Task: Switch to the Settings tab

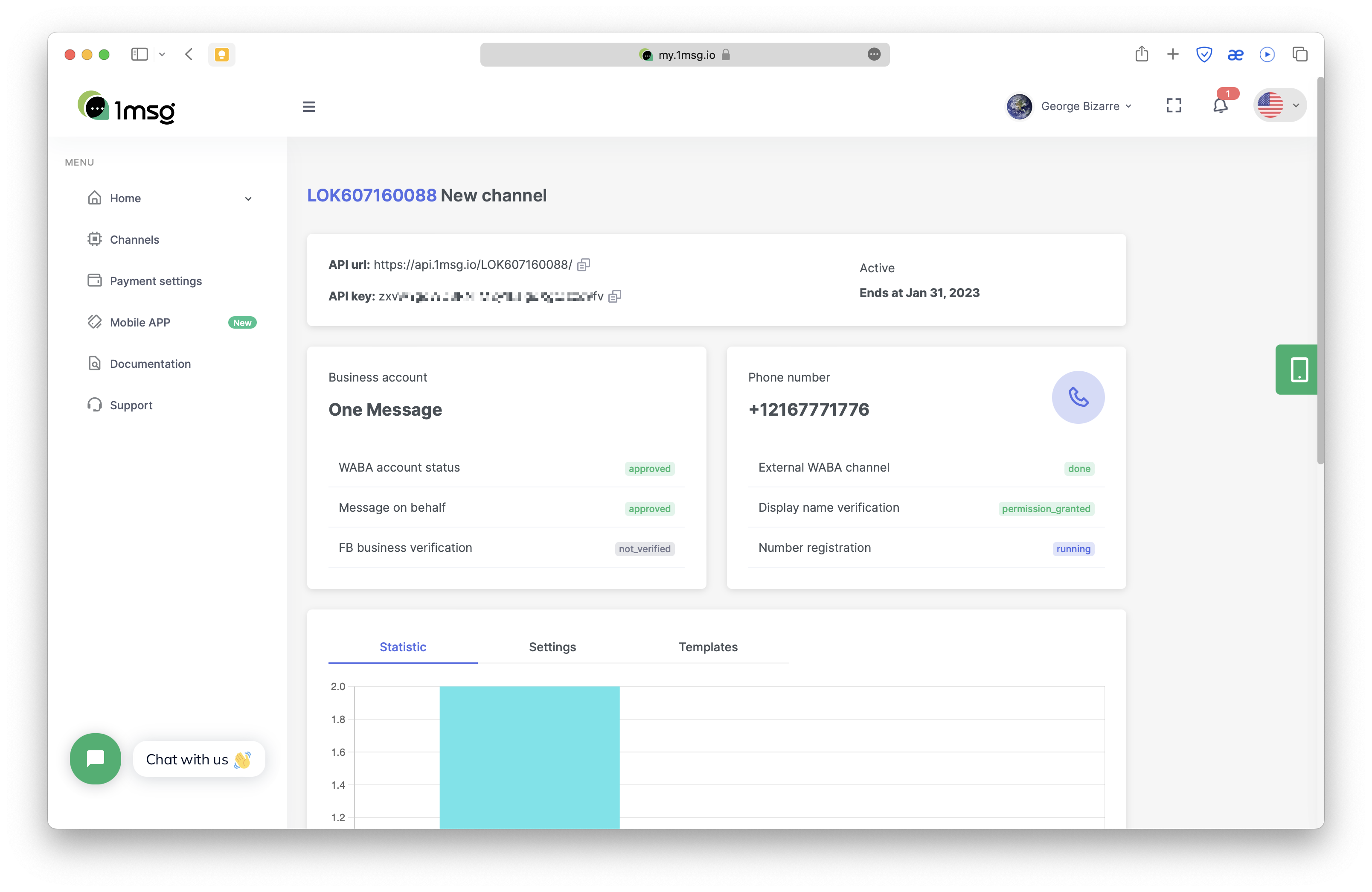Action: click(552, 647)
